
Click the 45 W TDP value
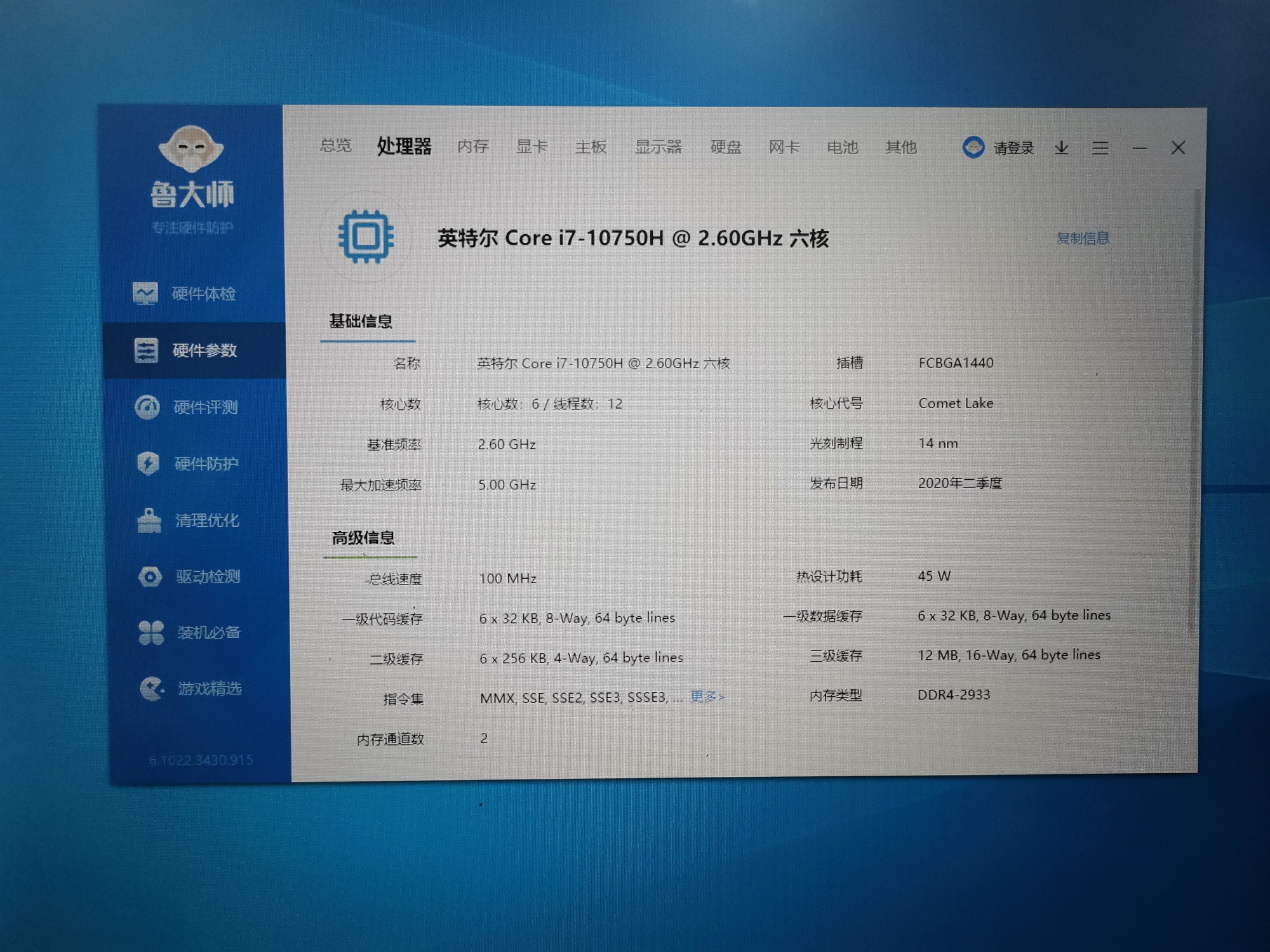(x=933, y=576)
